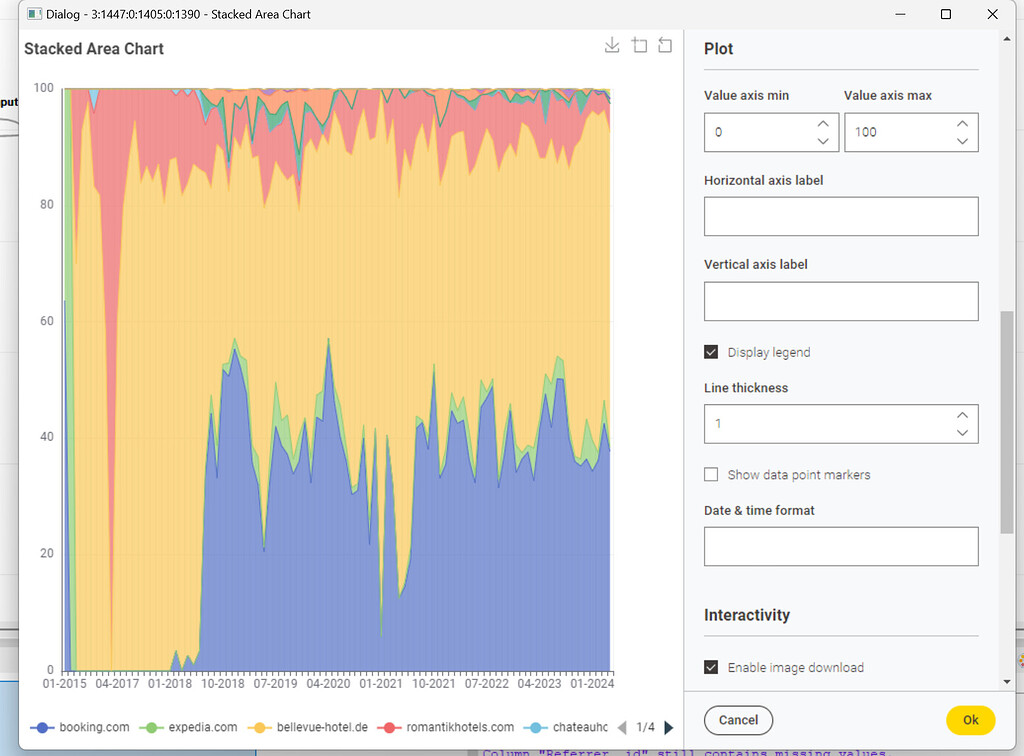Screen dimensions: 1024x756
Task: Click the Ok button
Action: tap(970, 720)
